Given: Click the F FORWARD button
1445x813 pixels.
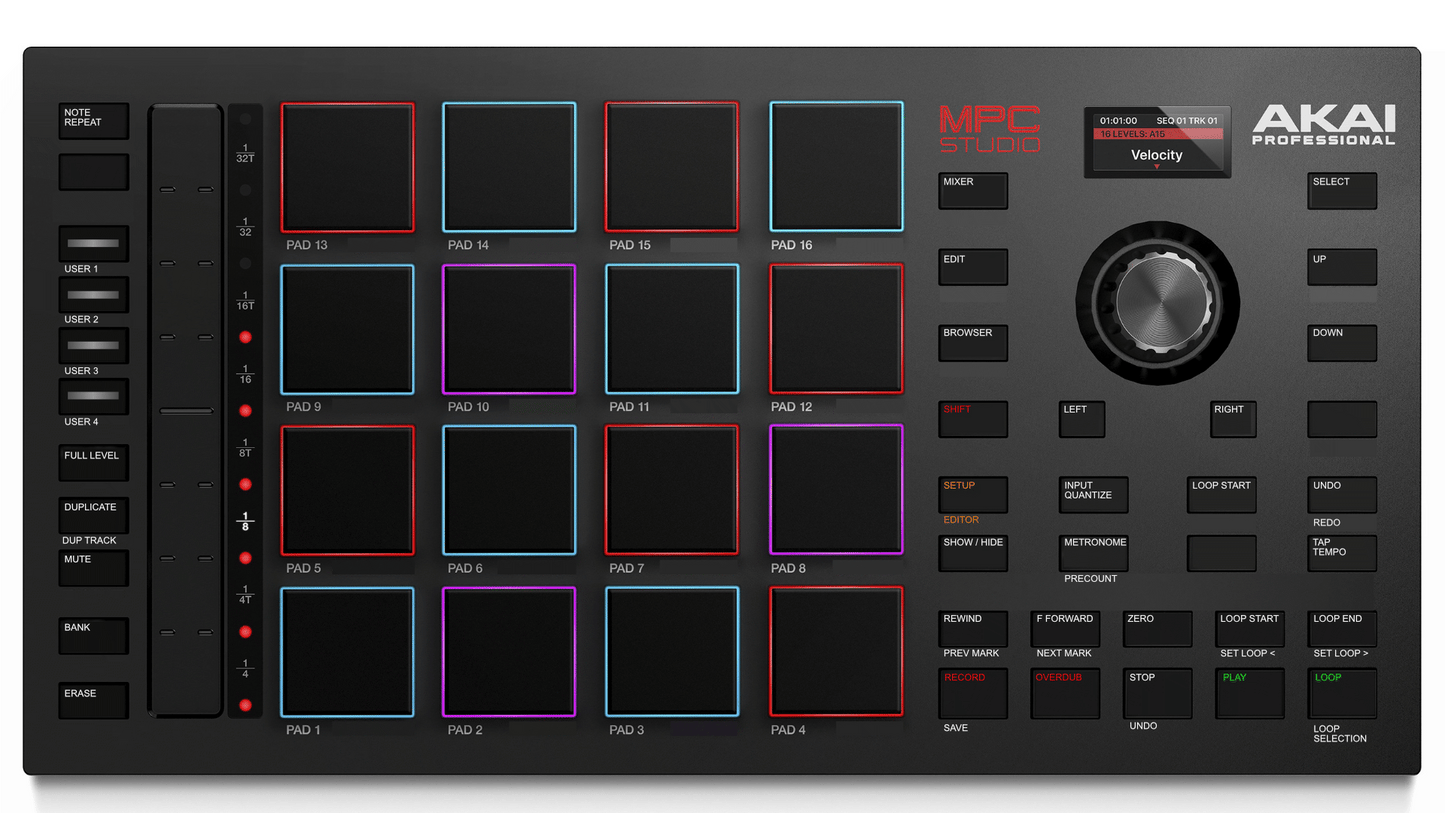Looking at the screenshot, I should click(x=1066, y=629).
